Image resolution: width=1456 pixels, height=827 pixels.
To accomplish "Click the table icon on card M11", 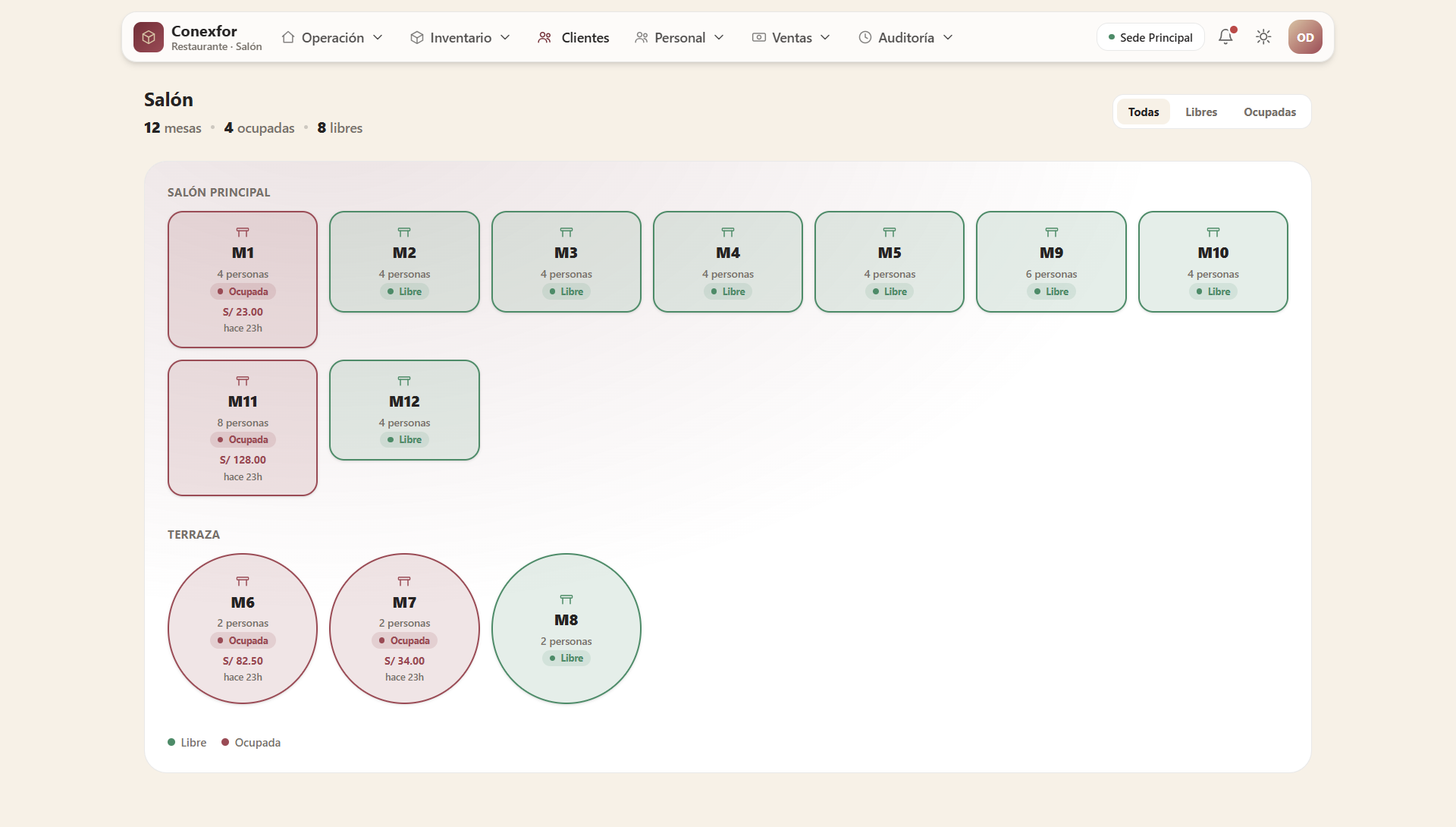I will pos(243,381).
